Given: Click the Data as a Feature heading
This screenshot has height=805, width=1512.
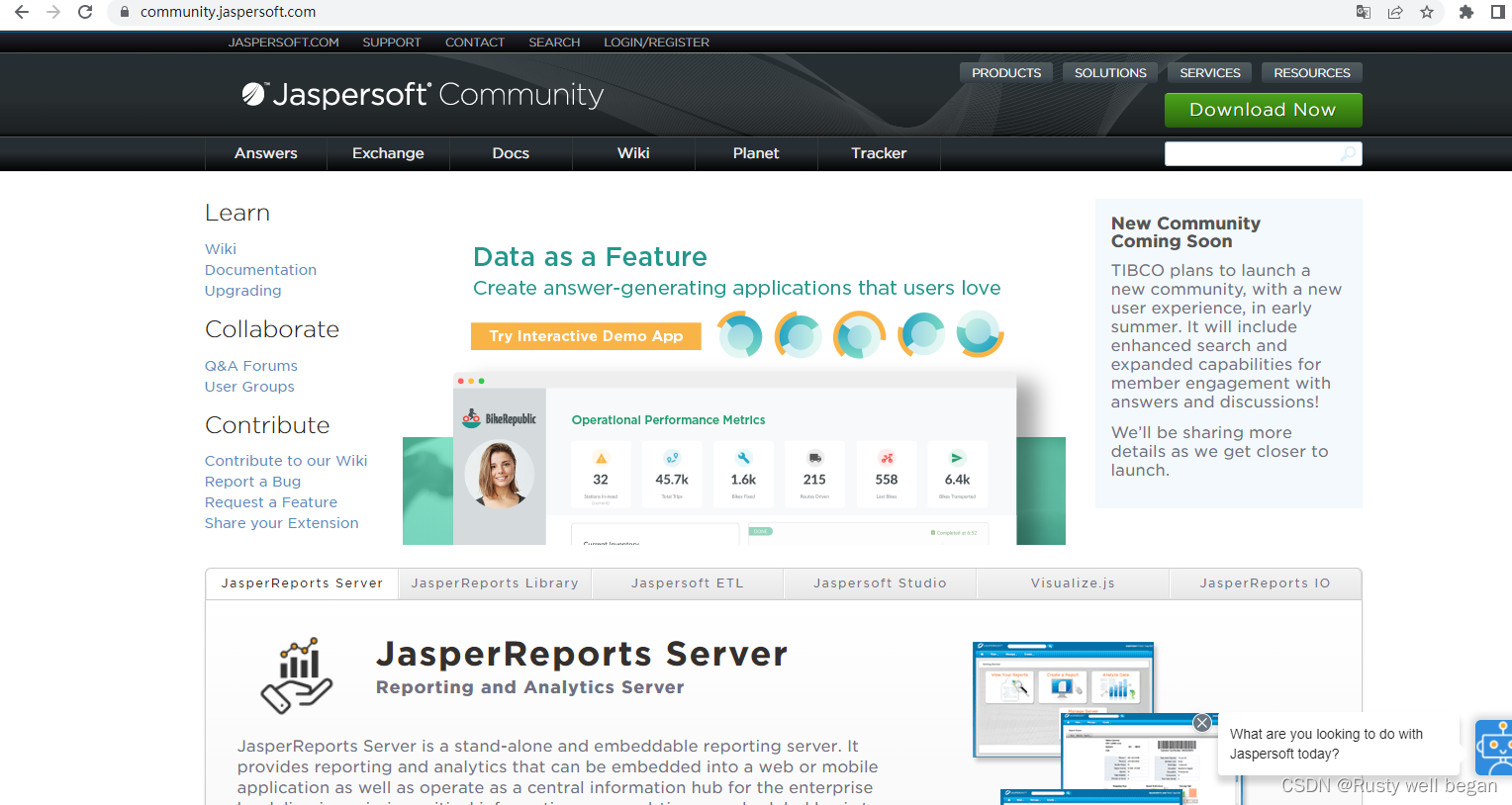Looking at the screenshot, I should (x=590, y=257).
